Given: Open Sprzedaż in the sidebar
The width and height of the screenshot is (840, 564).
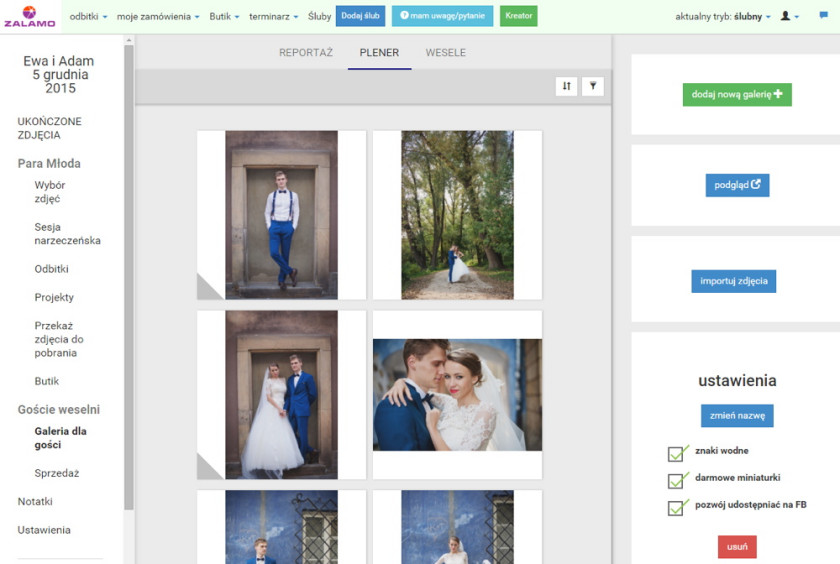Looking at the screenshot, I should (x=57, y=473).
